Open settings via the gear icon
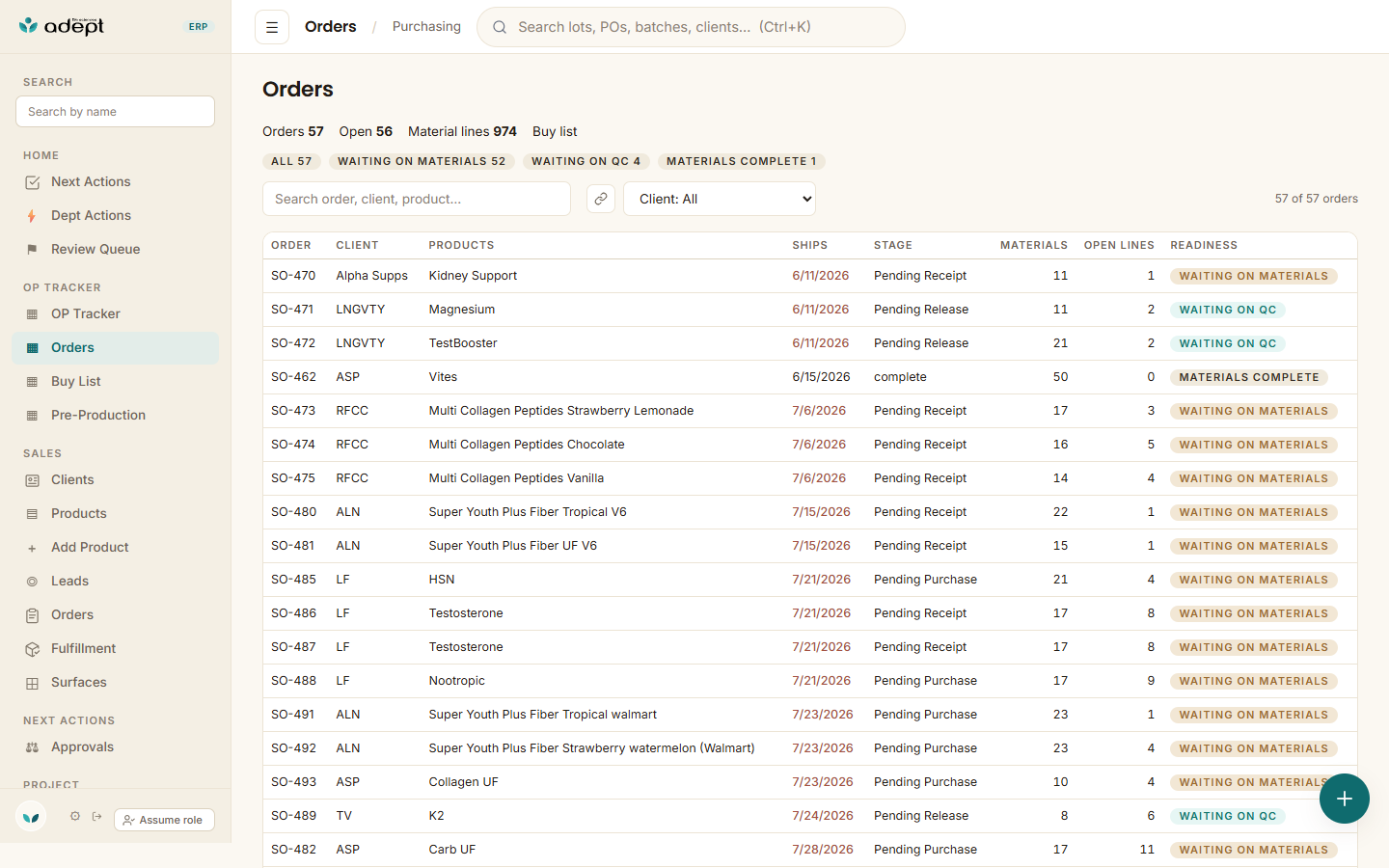The width and height of the screenshot is (1389, 868). (75, 816)
